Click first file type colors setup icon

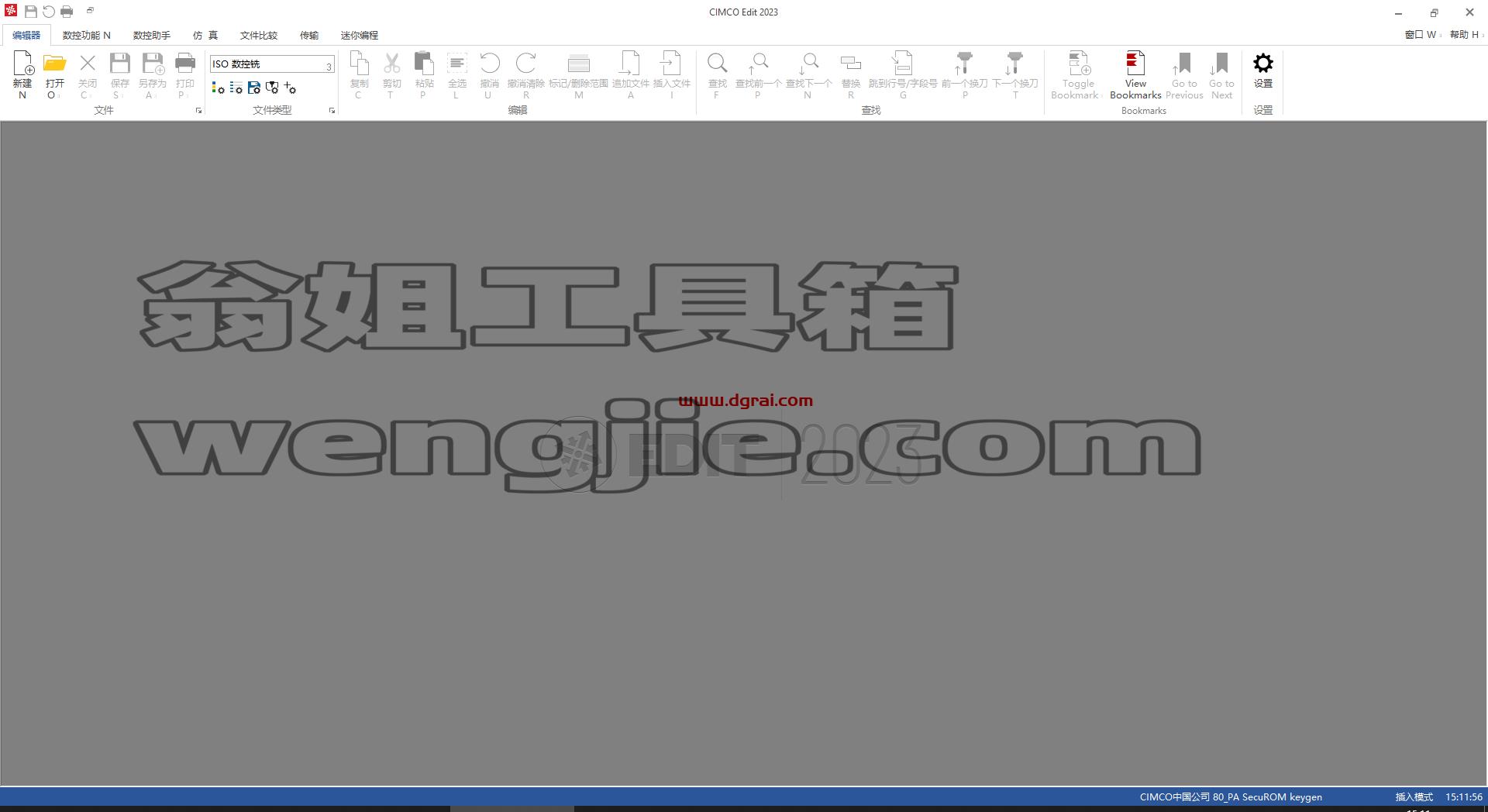click(219, 88)
